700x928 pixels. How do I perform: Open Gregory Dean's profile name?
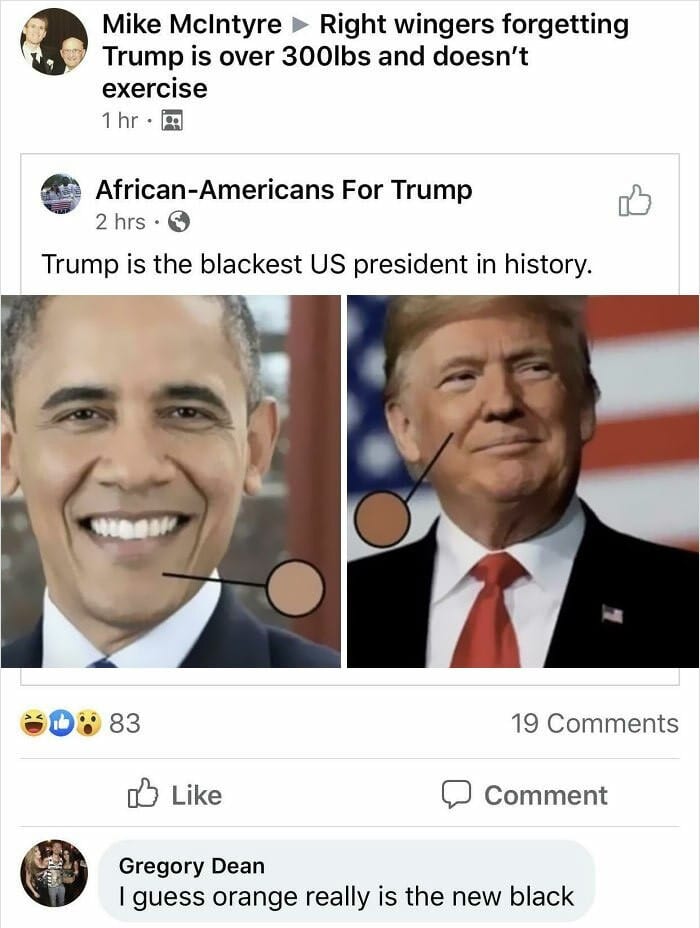coord(192,866)
